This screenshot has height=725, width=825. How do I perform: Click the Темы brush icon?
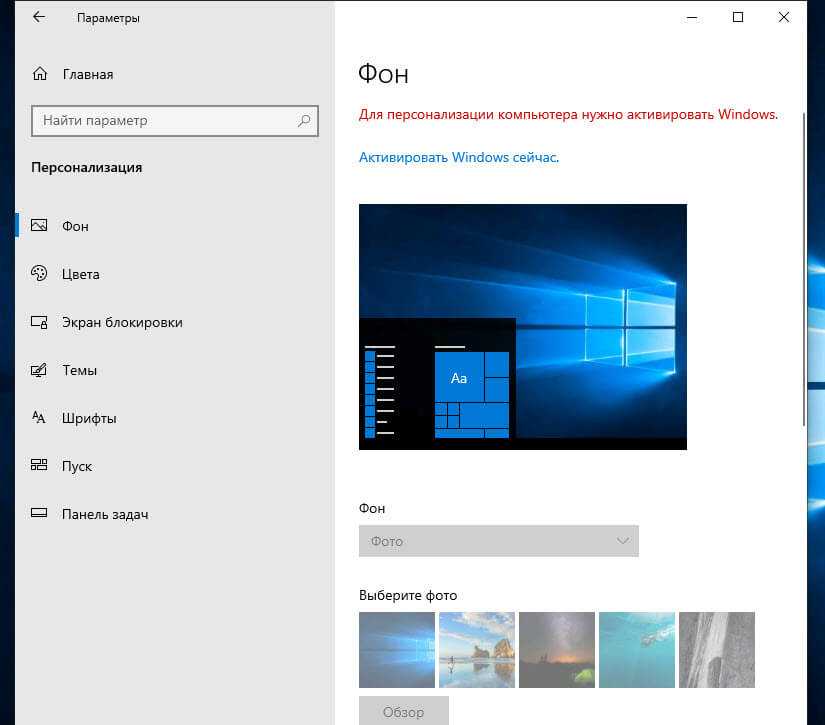40,370
